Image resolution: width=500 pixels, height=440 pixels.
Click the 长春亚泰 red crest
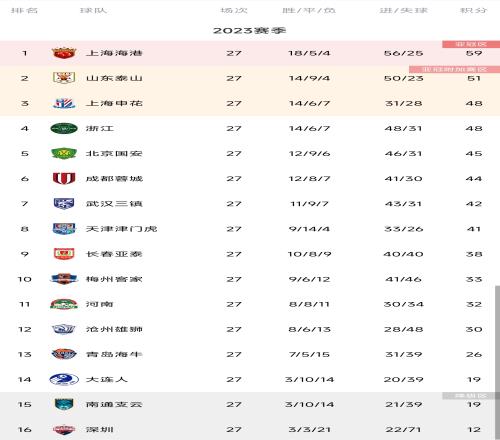click(x=64, y=254)
